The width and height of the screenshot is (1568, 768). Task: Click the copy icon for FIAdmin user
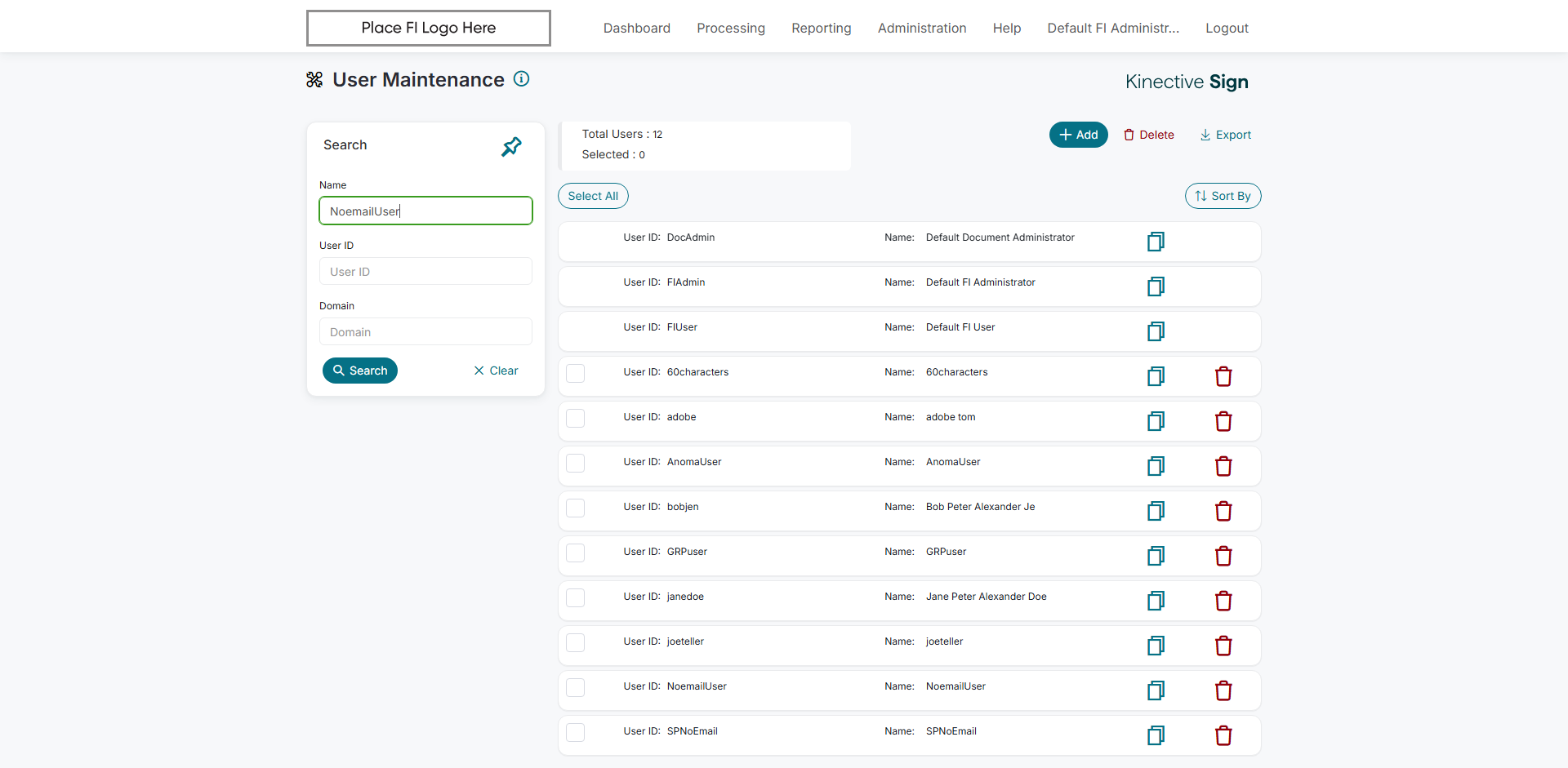(1156, 286)
